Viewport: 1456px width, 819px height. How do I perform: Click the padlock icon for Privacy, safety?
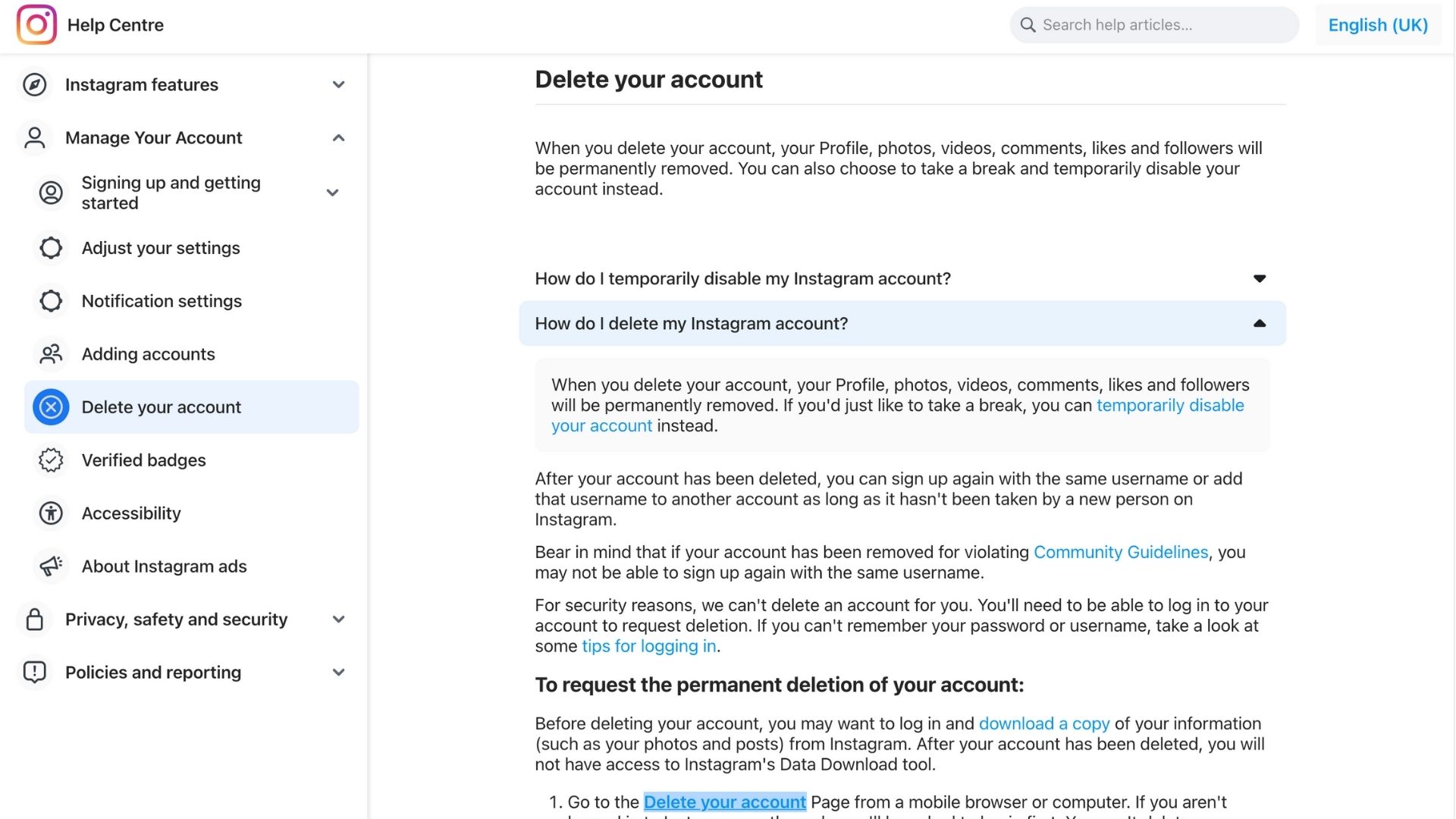[34, 620]
